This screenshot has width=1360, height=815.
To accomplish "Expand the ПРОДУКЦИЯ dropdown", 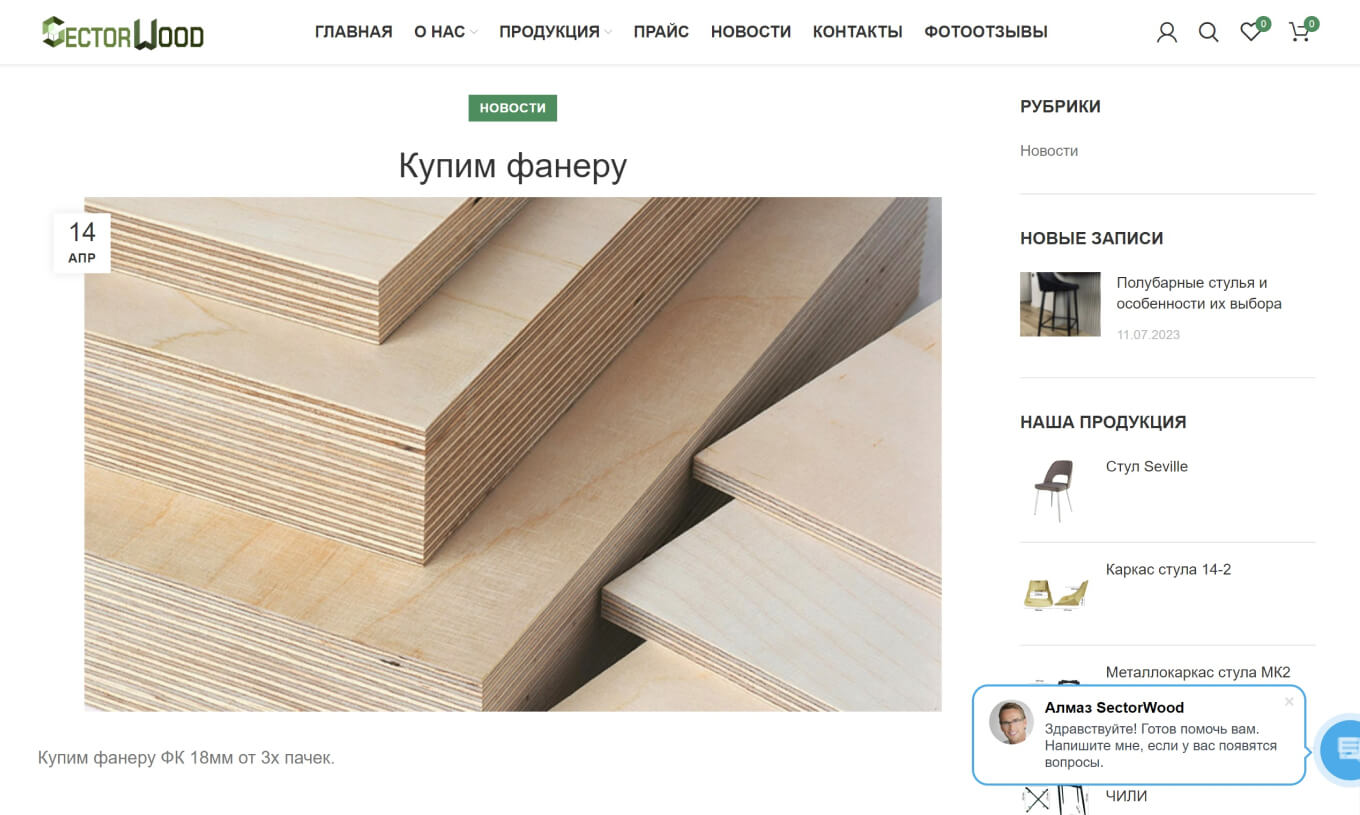I will (x=549, y=31).
